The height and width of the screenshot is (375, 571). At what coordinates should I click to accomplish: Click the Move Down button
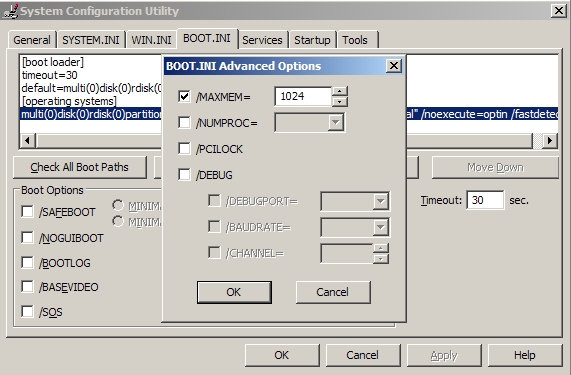495,167
